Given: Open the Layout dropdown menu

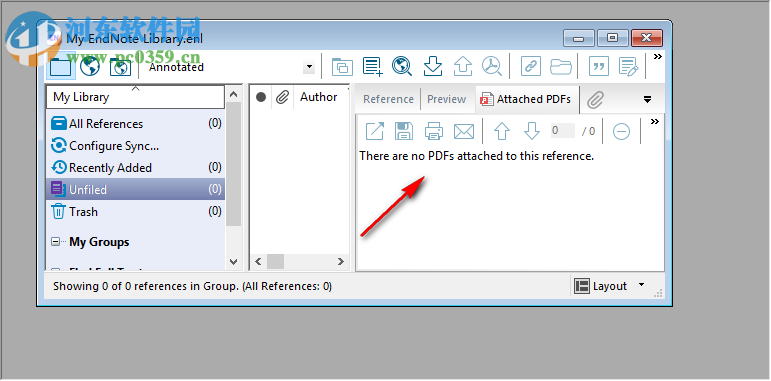Looking at the screenshot, I should pos(610,286).
